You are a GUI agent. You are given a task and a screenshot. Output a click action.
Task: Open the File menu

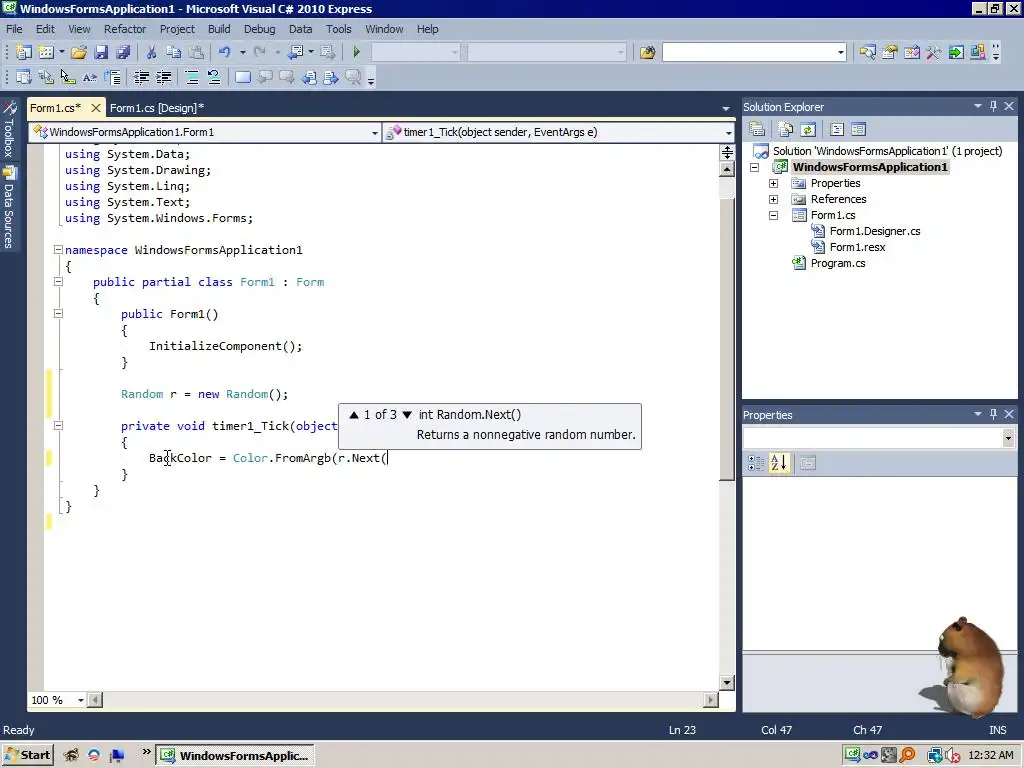[14, 29]
